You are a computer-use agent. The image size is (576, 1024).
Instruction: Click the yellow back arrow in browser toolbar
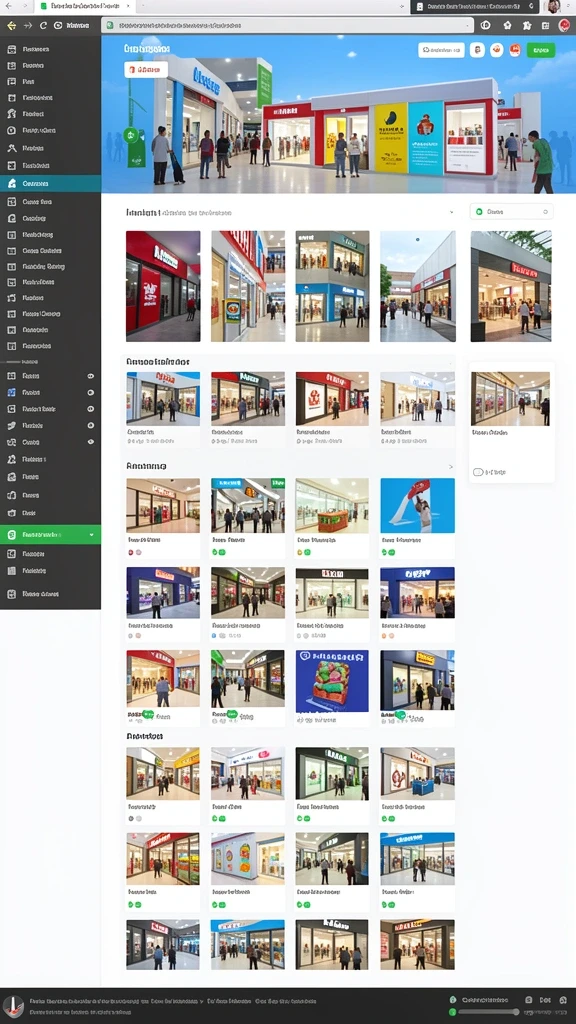click(11, 25)
